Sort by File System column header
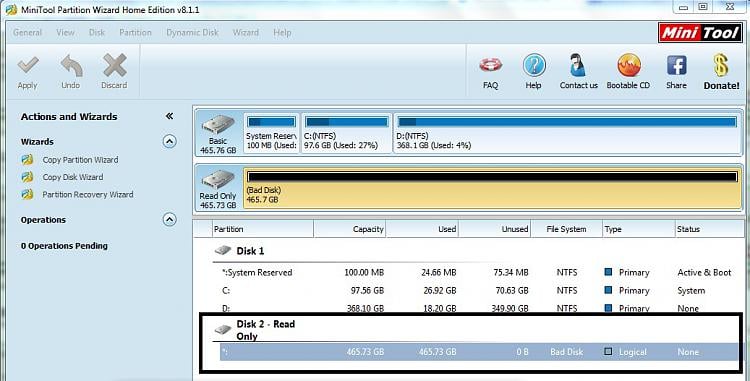750x381 pixels. tap(566, 229)
